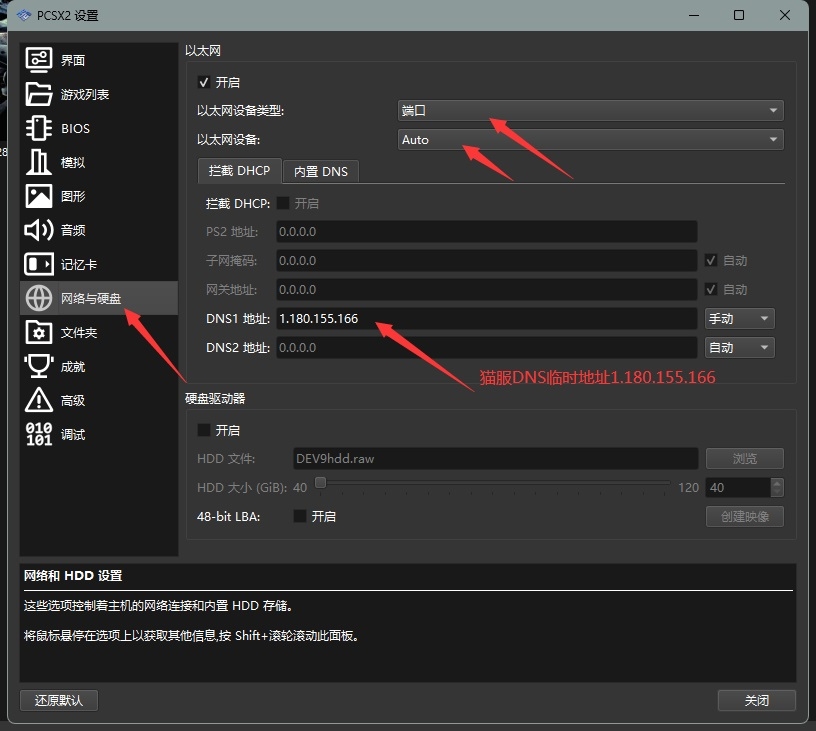Increase HDD size spinbox value
Viewport: 816px width, 731px height.
click(x=777, y=482)
